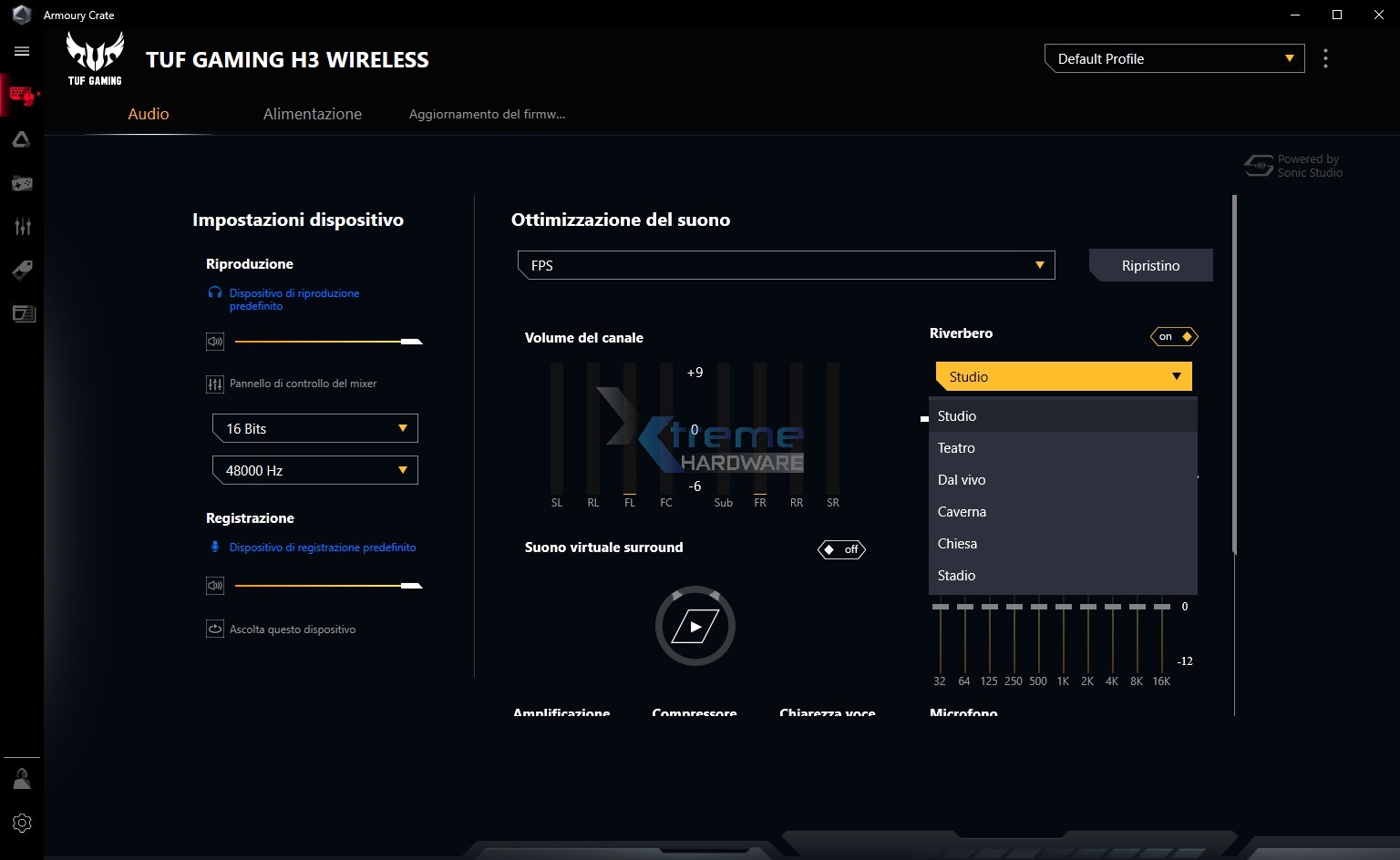Image resolution: width=1400 pixels, height=860 pixels.
Task: Click the deals tag icon in sidebar
Action: pyautogui.click(x=22, y=270)
